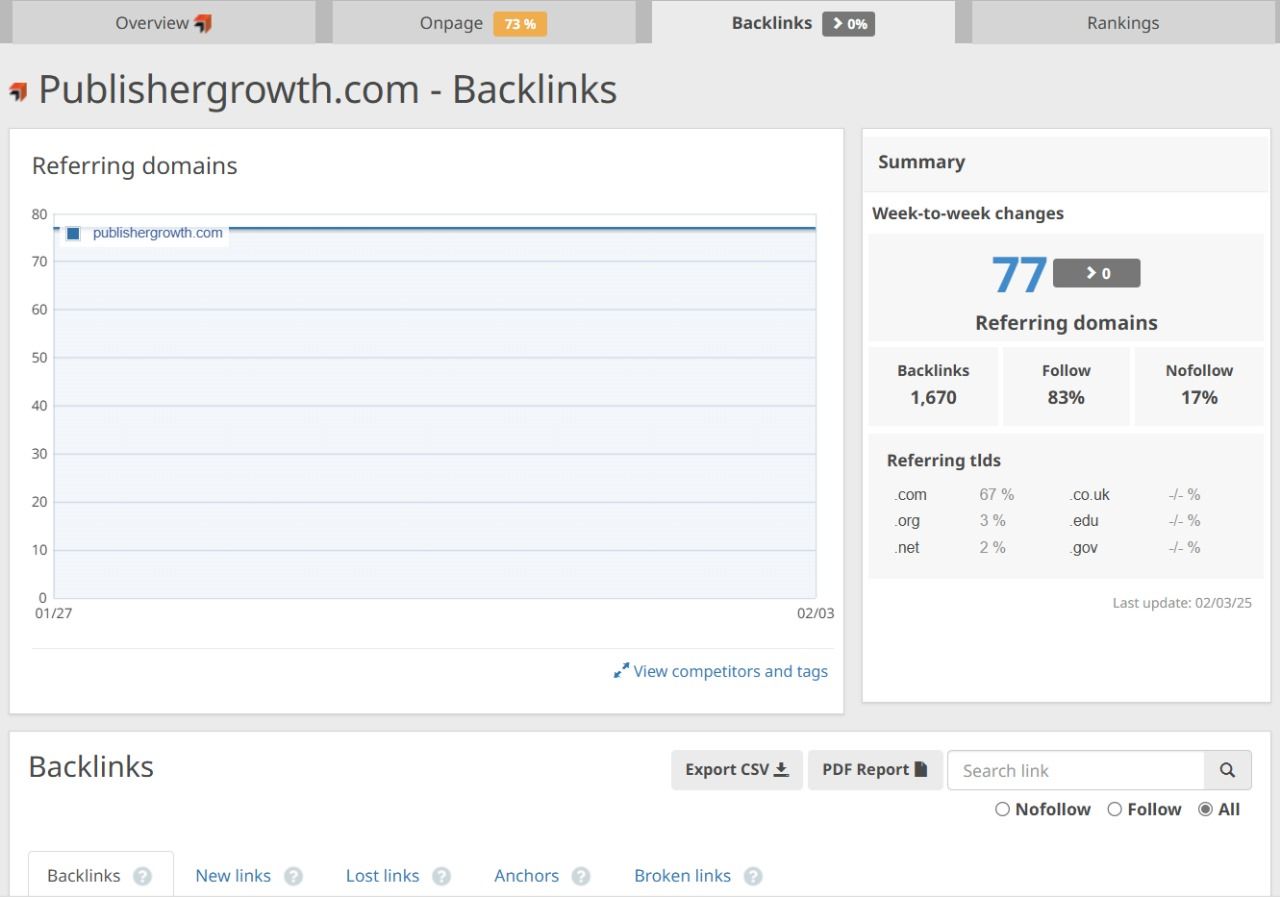The image size is (1280, 897).
Task: Click help icon next to New links
Action: pos(293,876)
